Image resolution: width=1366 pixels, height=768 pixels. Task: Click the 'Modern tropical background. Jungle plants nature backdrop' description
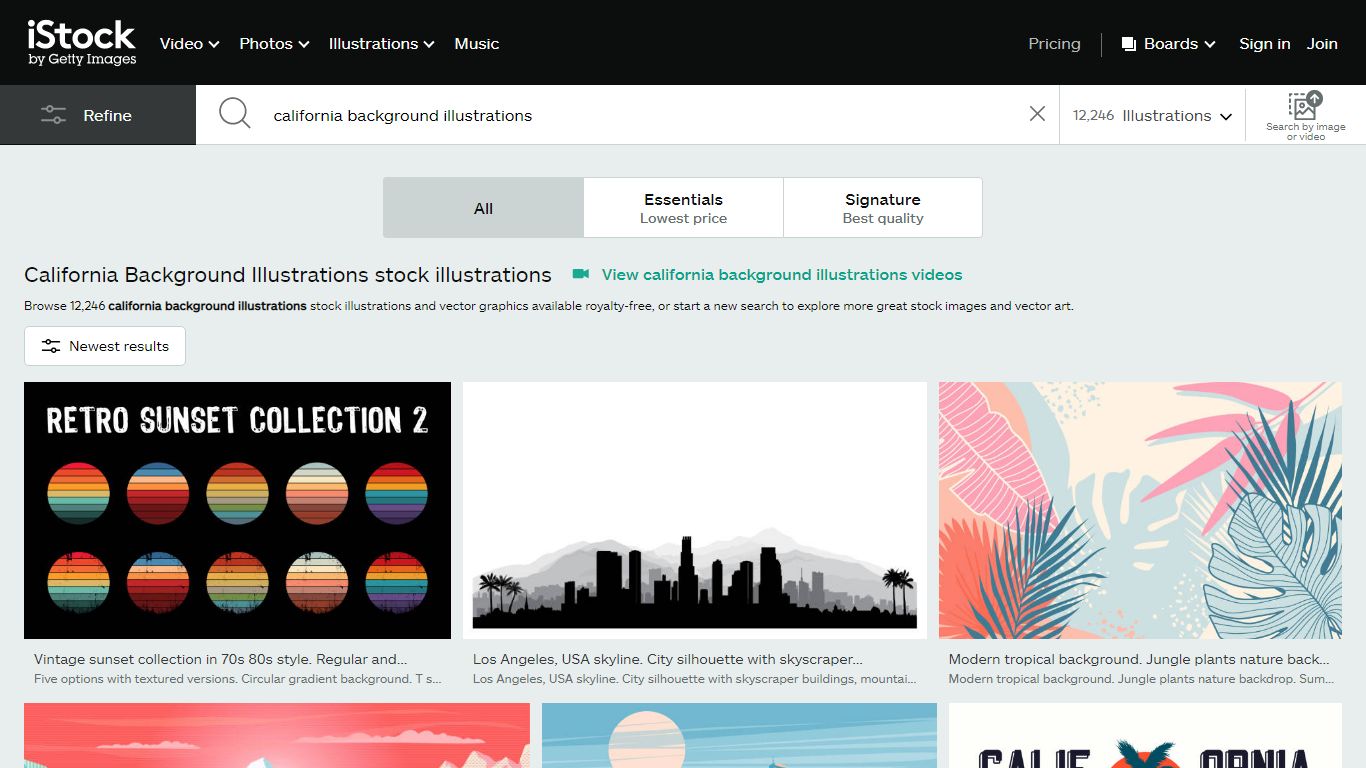(x=1141, y=679)
